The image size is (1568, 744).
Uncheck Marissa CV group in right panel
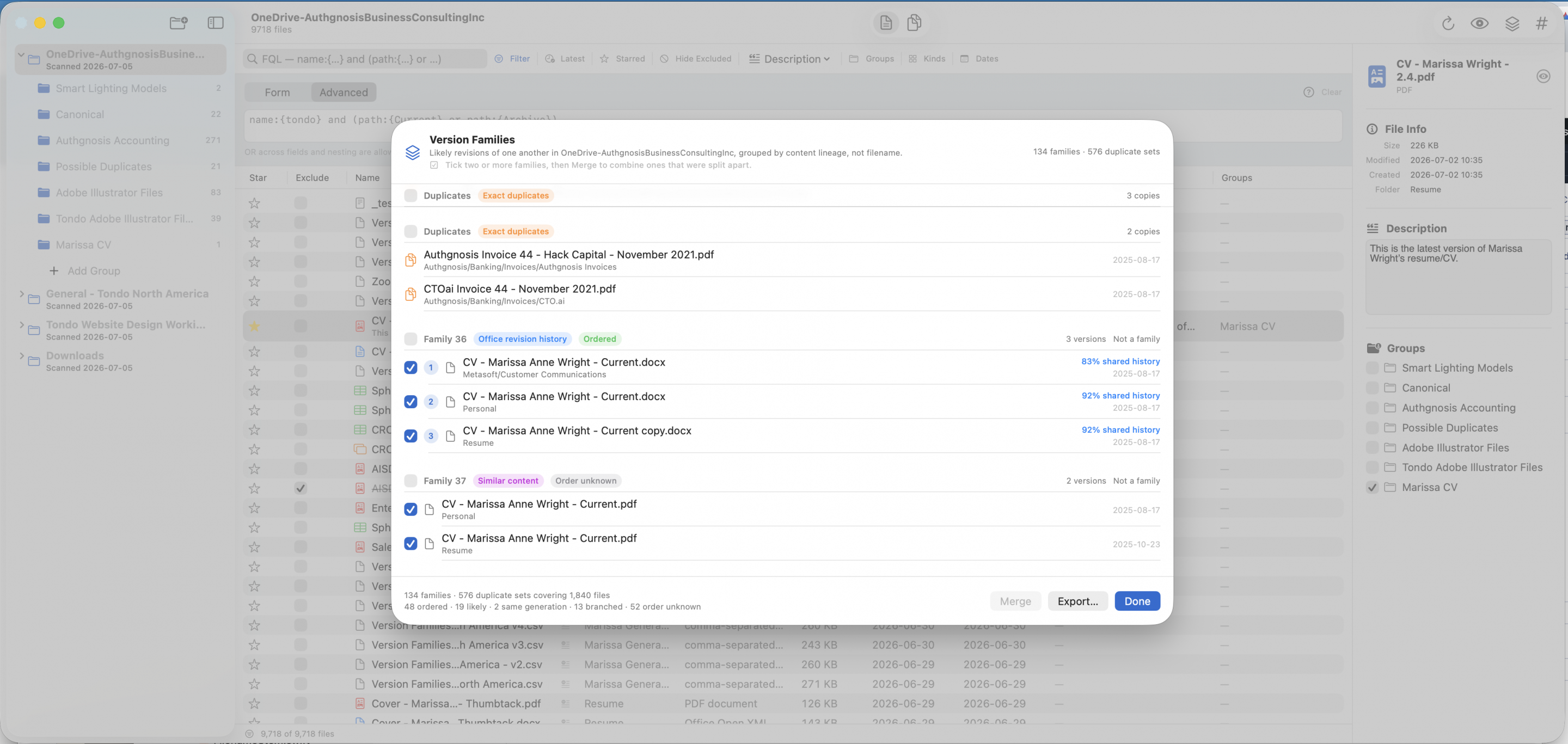tap(1372, 488)
